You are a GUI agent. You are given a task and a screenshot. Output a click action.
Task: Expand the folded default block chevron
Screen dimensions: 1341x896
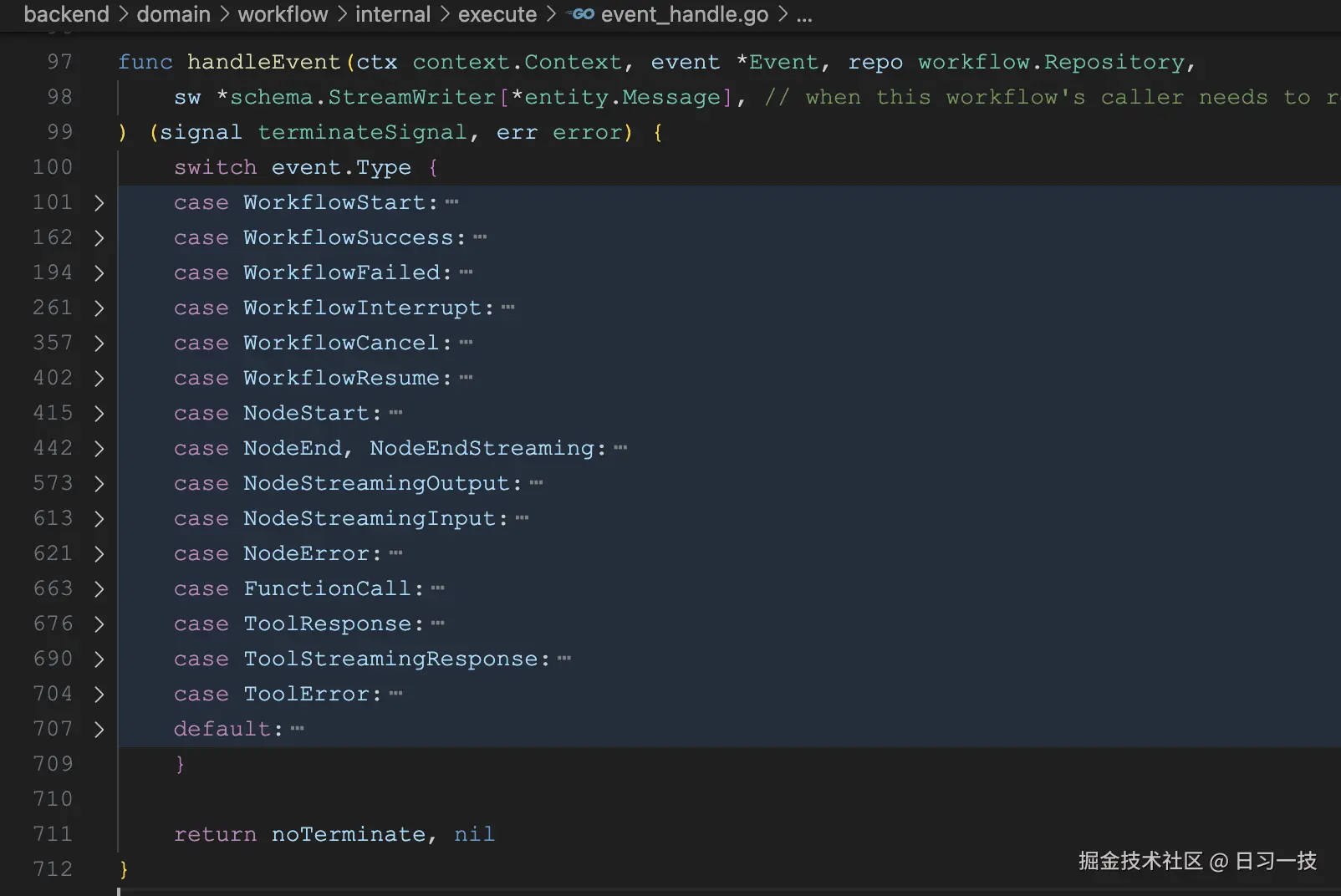point(99,729)
